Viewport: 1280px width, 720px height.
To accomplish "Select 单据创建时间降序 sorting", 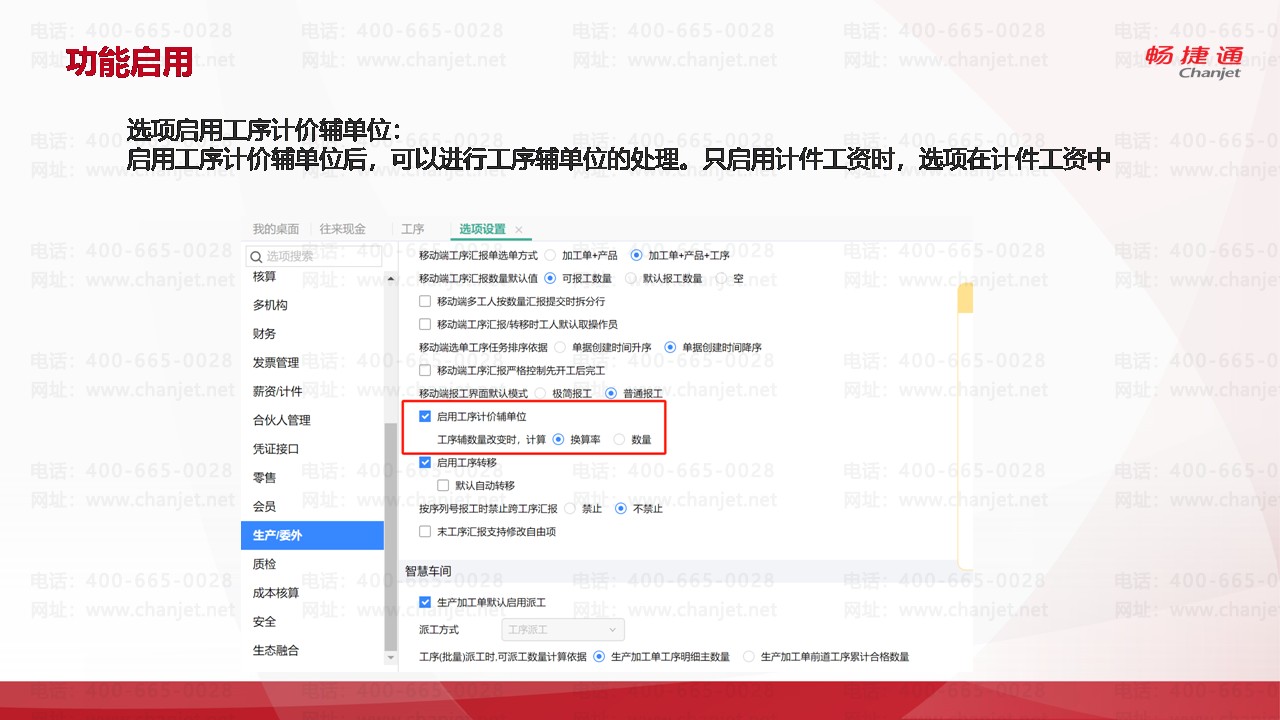I will click(670, 347).
